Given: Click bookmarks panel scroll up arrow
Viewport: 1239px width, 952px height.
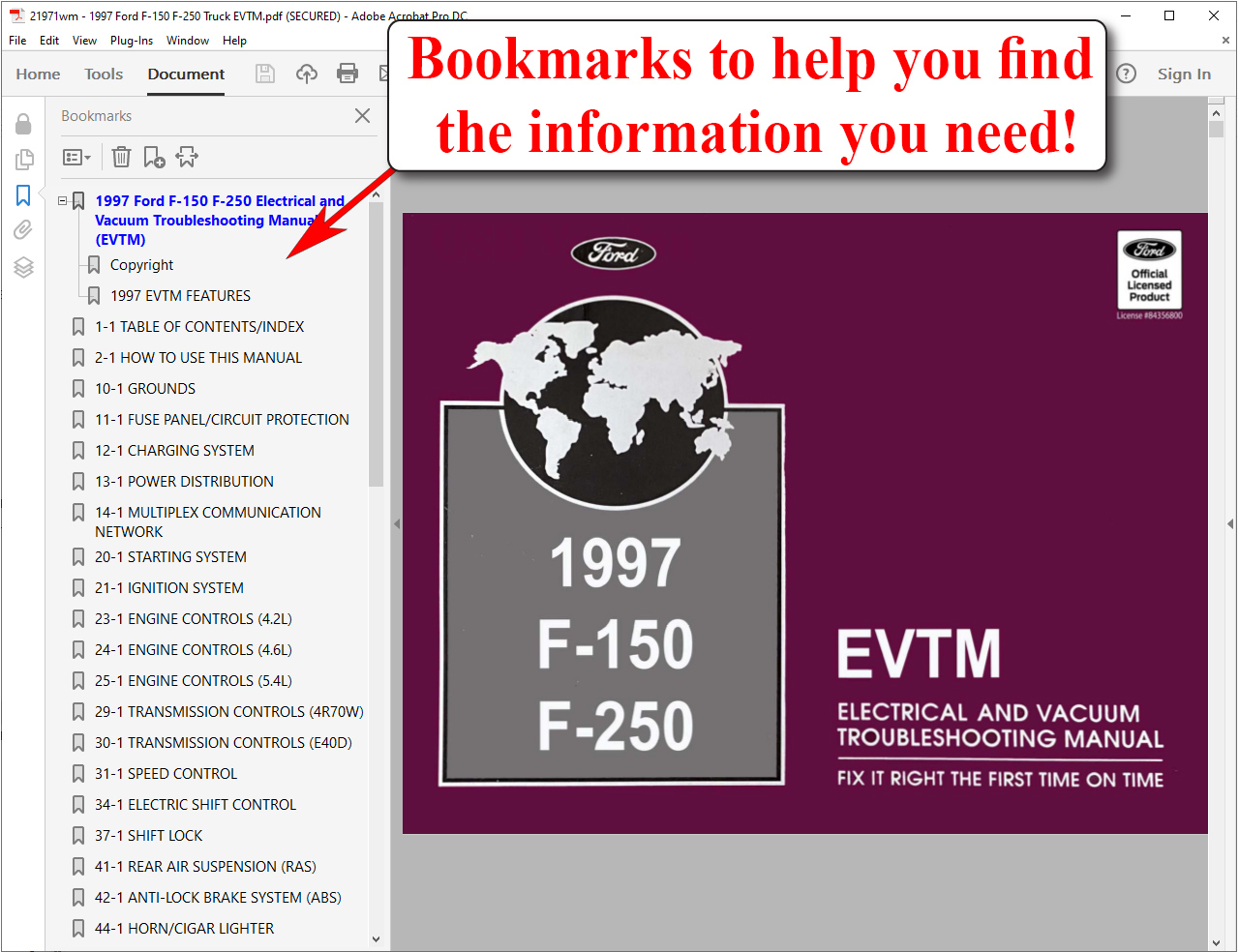Looking at the screenshot, I should tap(376, 195).
